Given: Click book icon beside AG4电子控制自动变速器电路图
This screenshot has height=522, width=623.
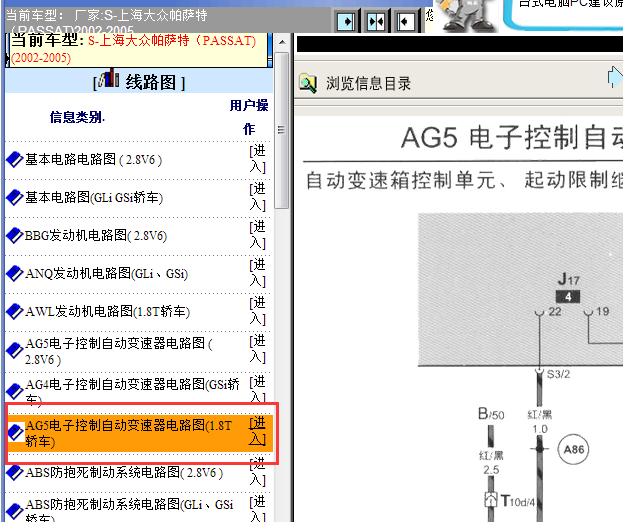Looking at the screenshot, I should (15, 391).
